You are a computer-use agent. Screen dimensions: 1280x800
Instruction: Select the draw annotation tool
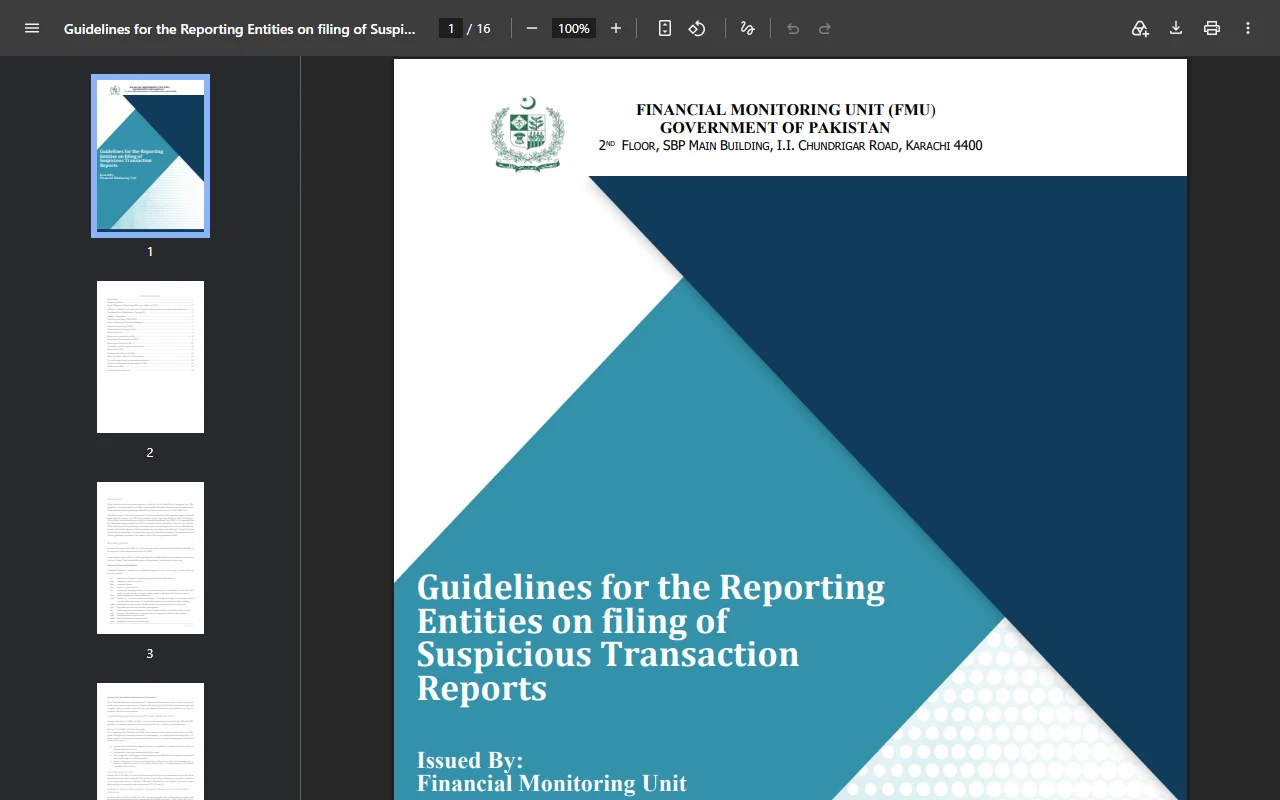(x=747, y=28)
